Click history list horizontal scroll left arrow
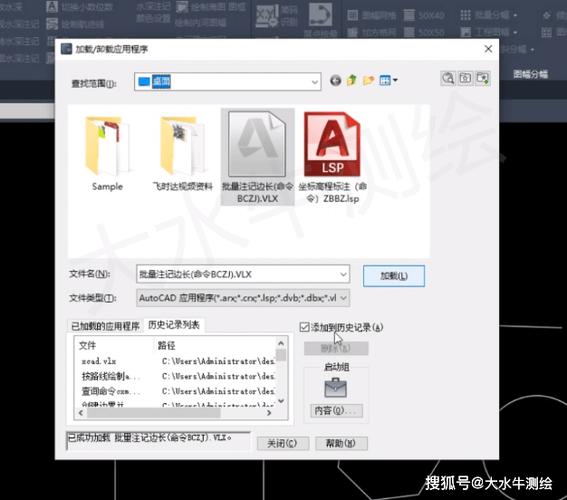The height and width of the screenshot is (500, 567). point(81,413)
